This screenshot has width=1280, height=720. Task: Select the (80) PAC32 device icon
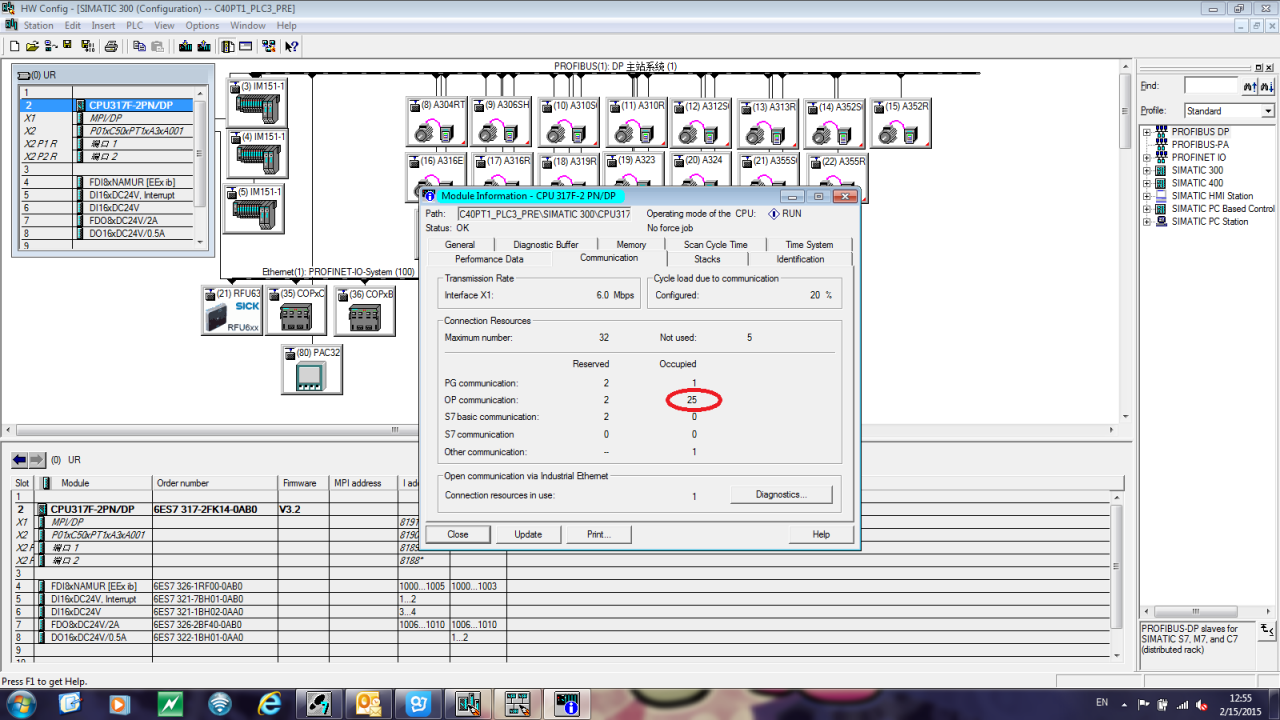click(312, 370)
